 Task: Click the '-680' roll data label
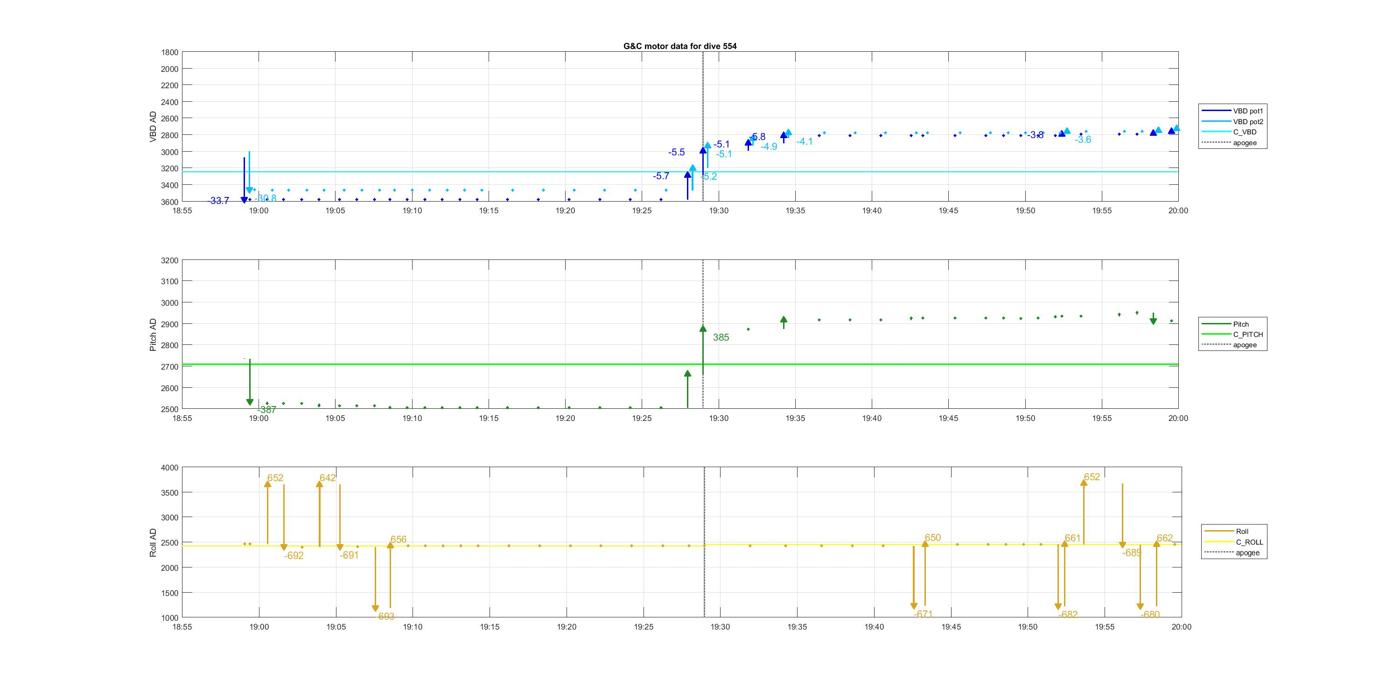click(x=1150, y=615)
